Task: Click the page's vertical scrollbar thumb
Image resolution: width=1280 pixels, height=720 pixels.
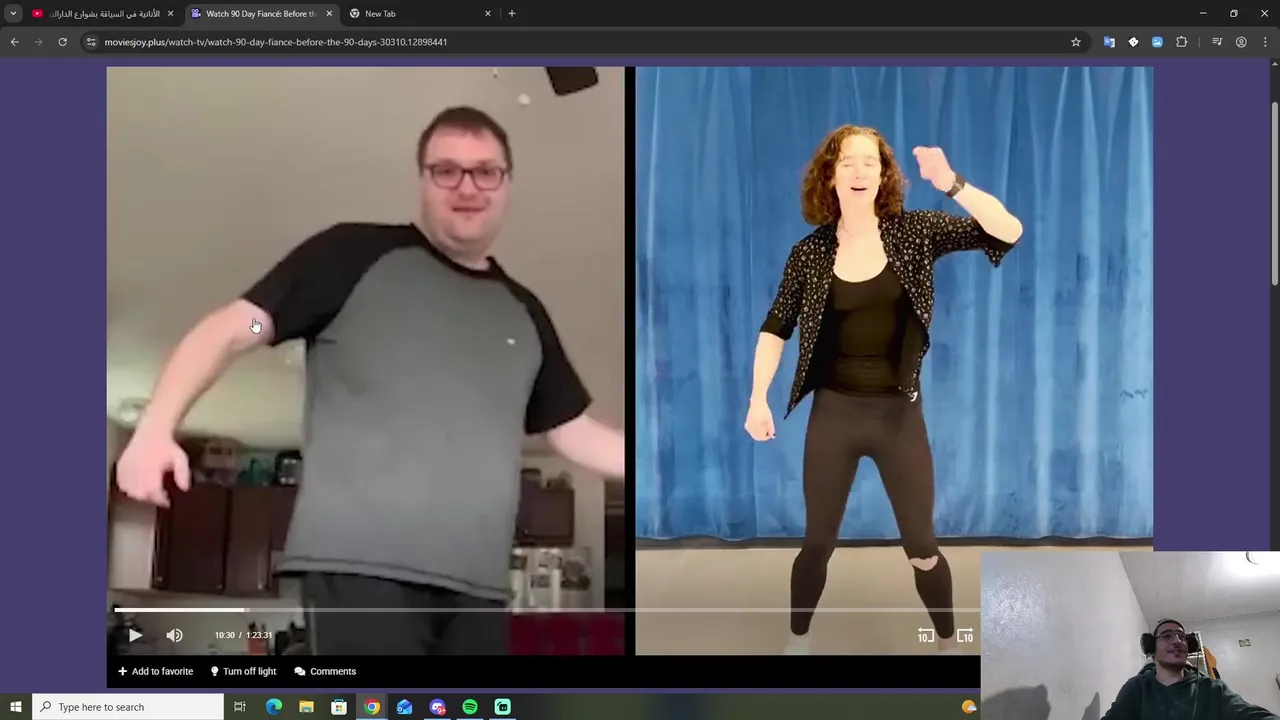Action: (1274, 192)
